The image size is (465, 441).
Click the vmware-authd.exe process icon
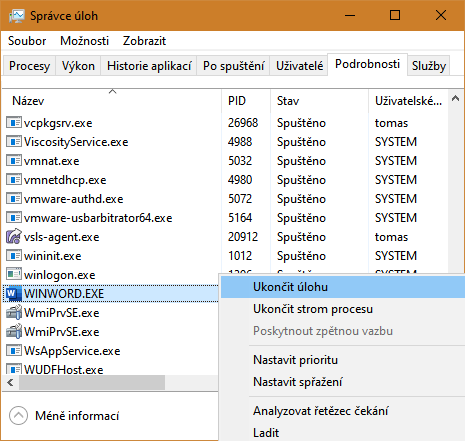pos(14,199)
